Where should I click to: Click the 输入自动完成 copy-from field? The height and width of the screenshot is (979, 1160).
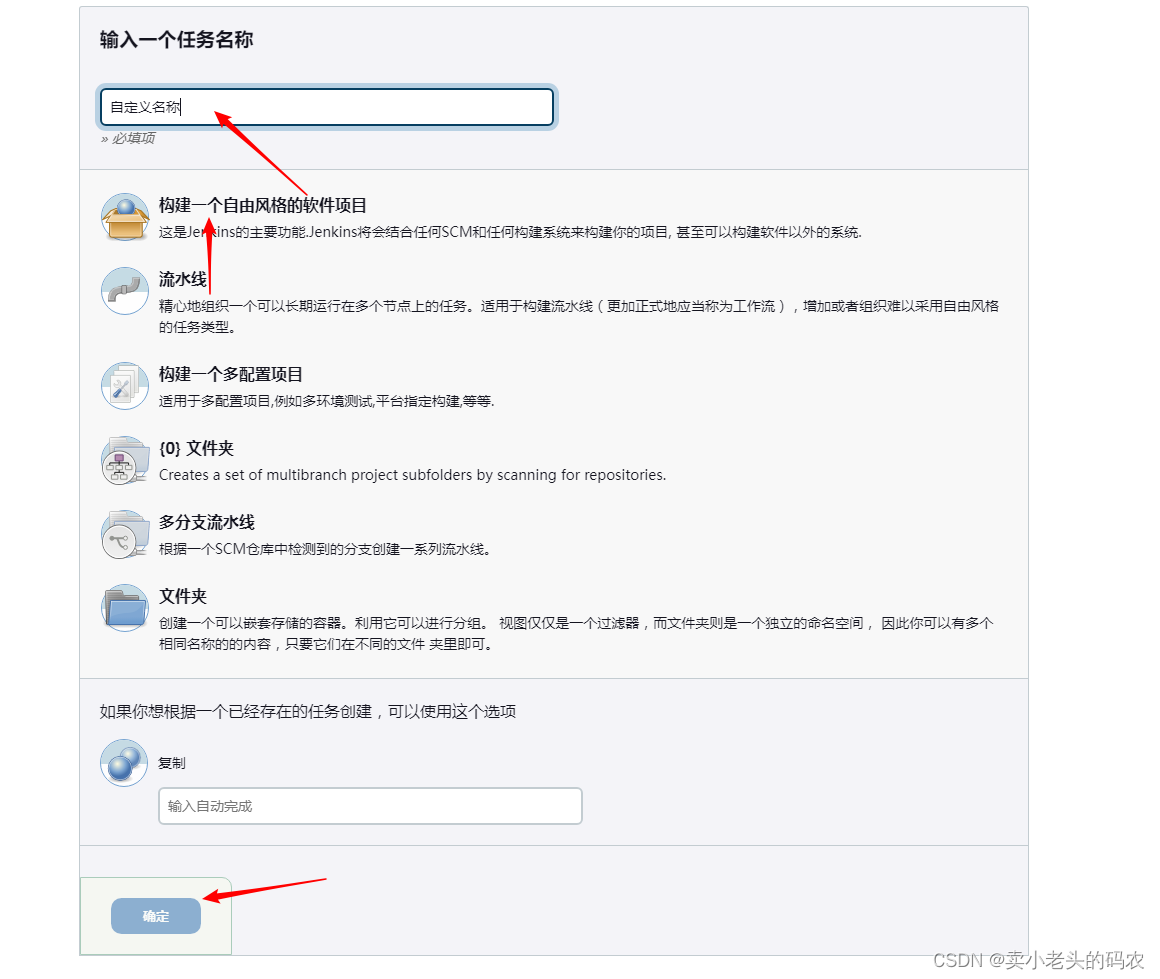click(x=370, y=806)
